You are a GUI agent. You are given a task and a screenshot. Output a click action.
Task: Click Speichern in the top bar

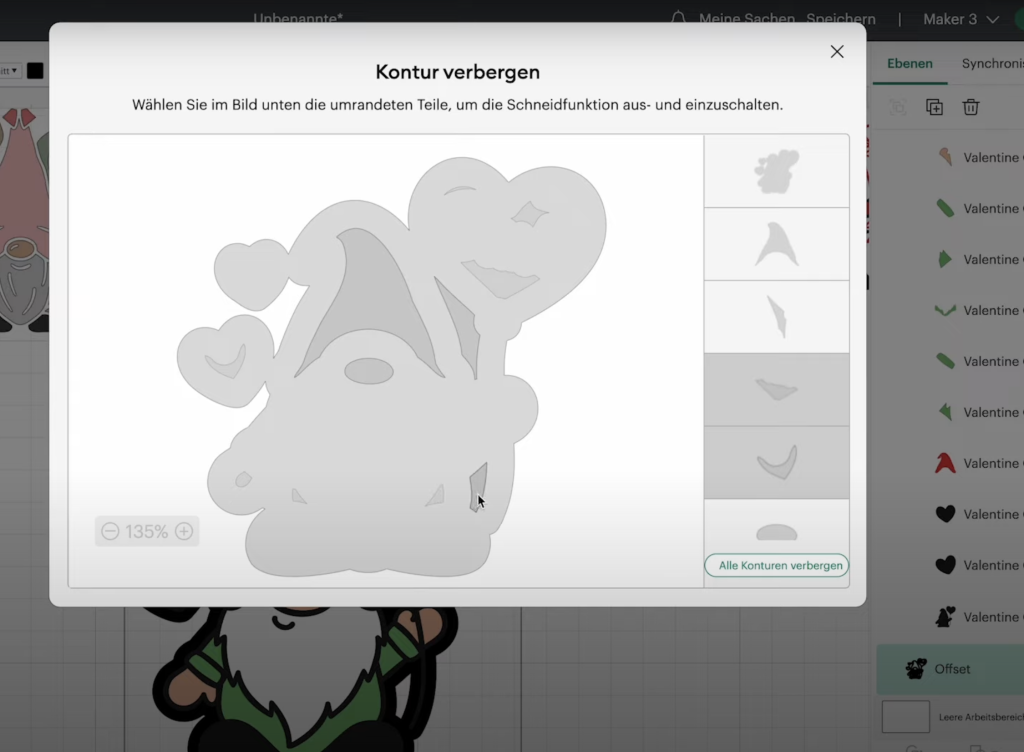coord(839,19)
